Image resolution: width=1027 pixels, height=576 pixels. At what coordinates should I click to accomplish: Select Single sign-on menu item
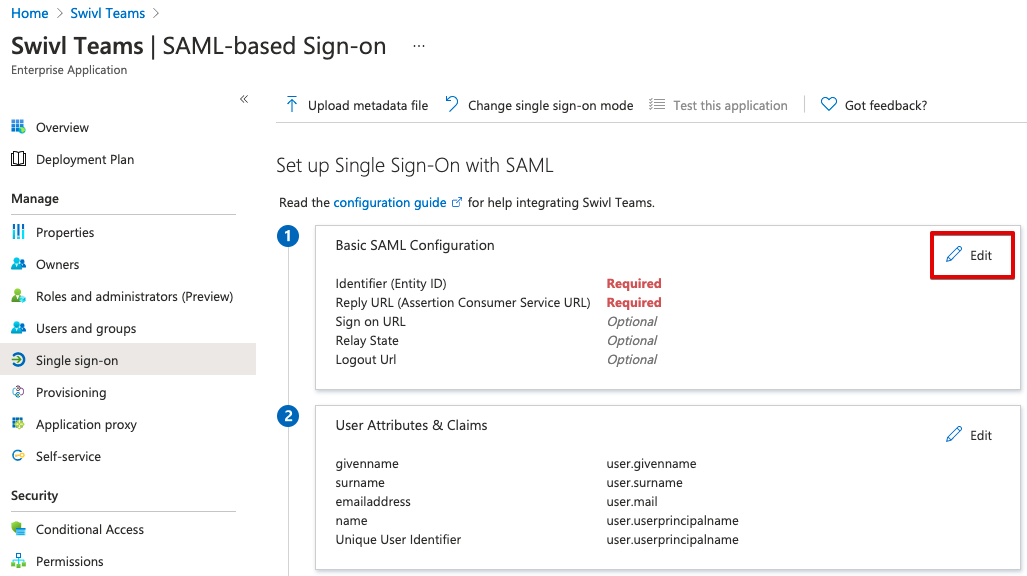pyautogui.click(x=128, y=360)
